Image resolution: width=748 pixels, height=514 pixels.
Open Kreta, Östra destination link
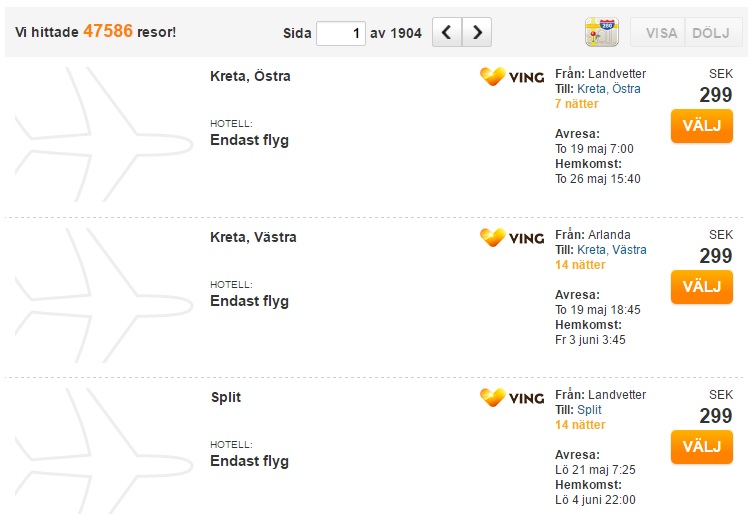(609, 89)
